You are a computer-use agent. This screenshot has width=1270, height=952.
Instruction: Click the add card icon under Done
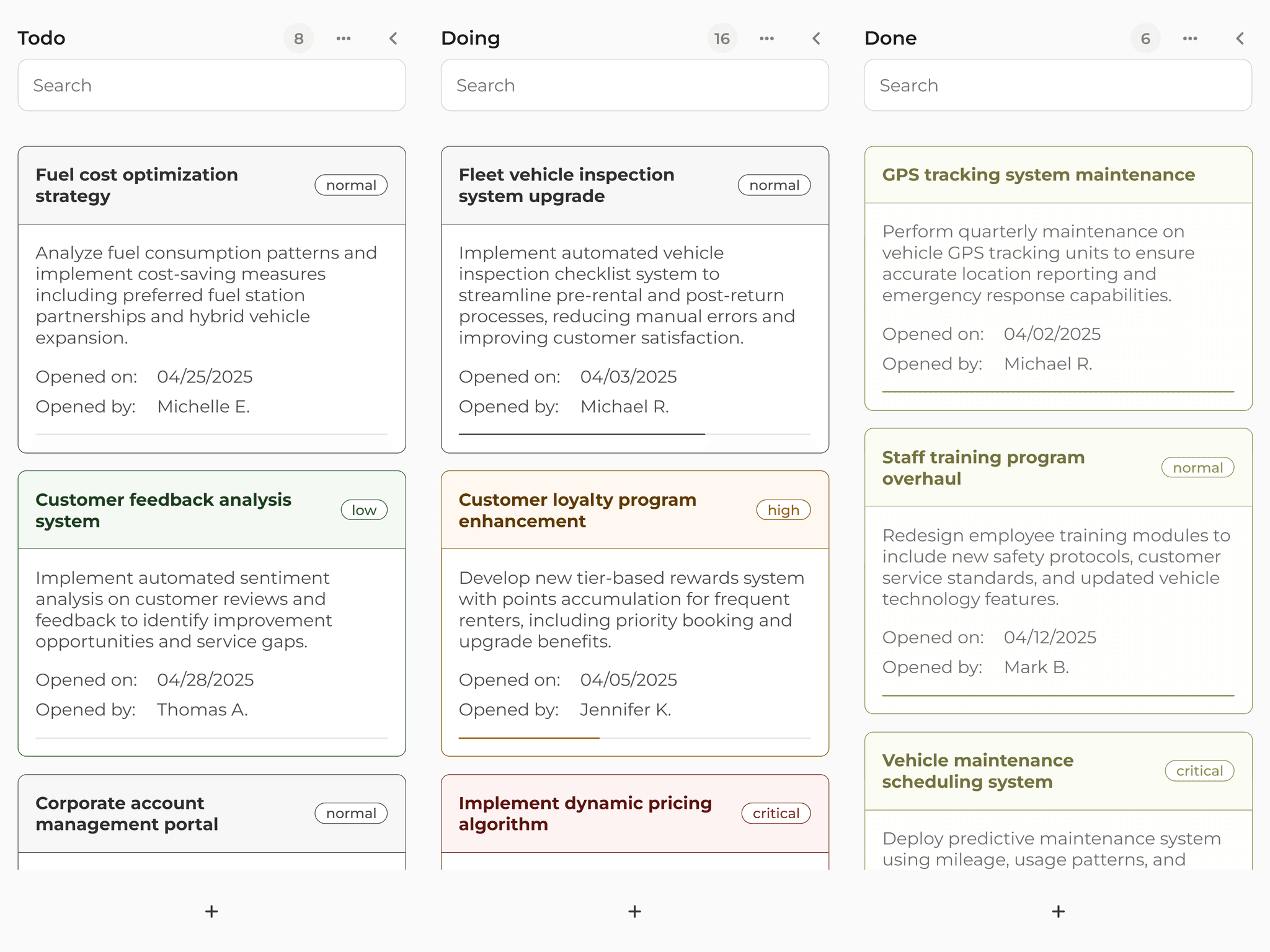pyautogui.click(x=1057, y=911)
